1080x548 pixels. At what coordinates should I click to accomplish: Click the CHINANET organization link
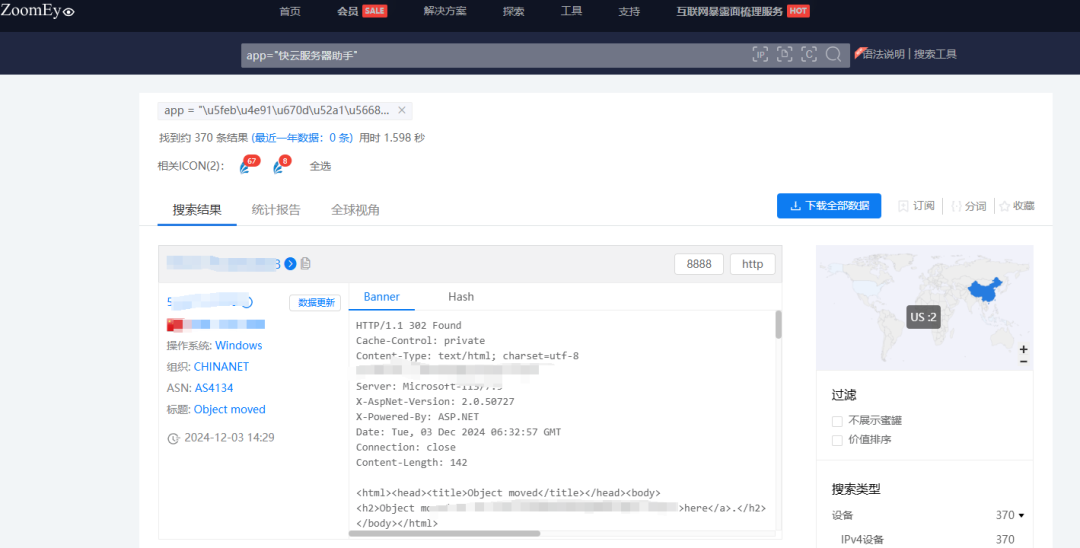221,367
